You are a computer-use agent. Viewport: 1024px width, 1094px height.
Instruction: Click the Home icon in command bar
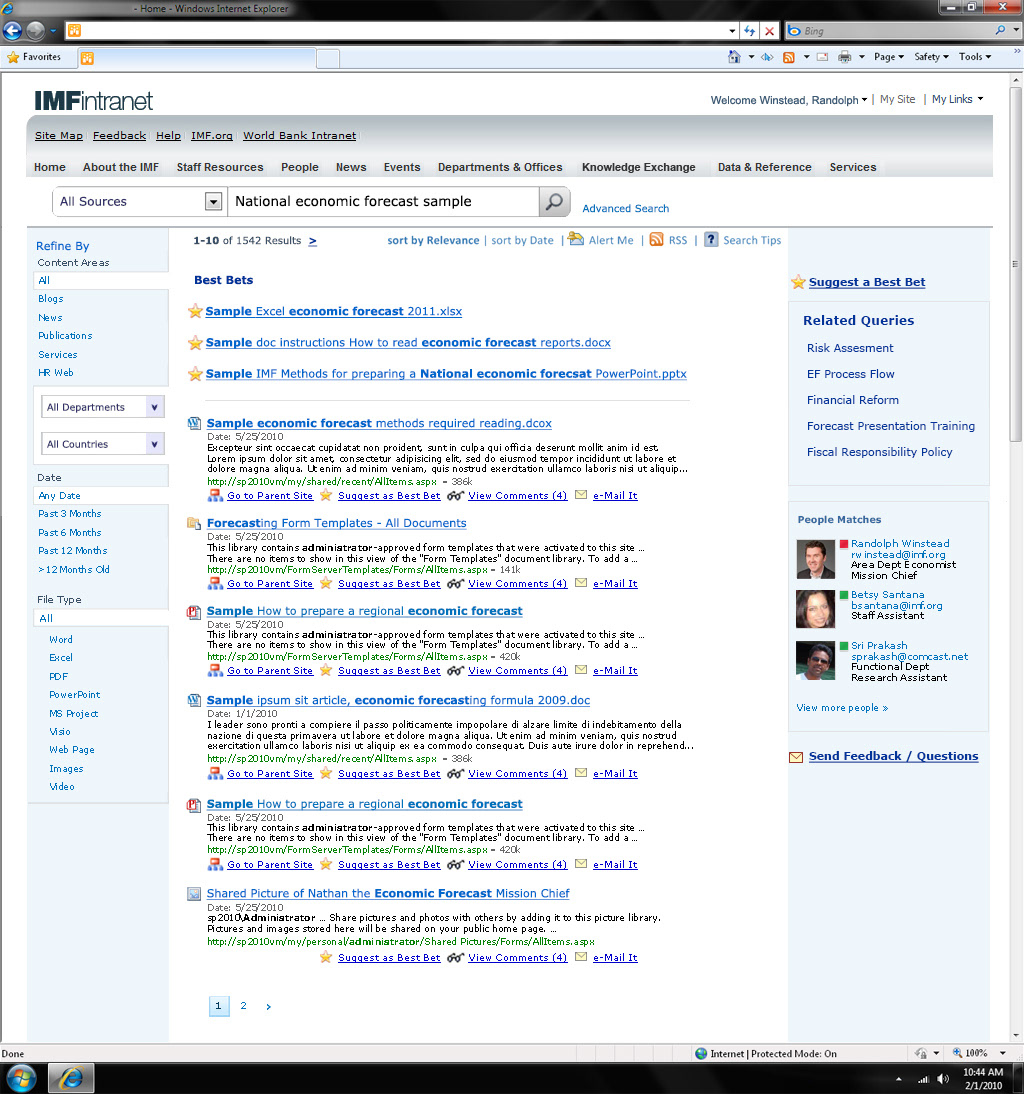point(734,57)
